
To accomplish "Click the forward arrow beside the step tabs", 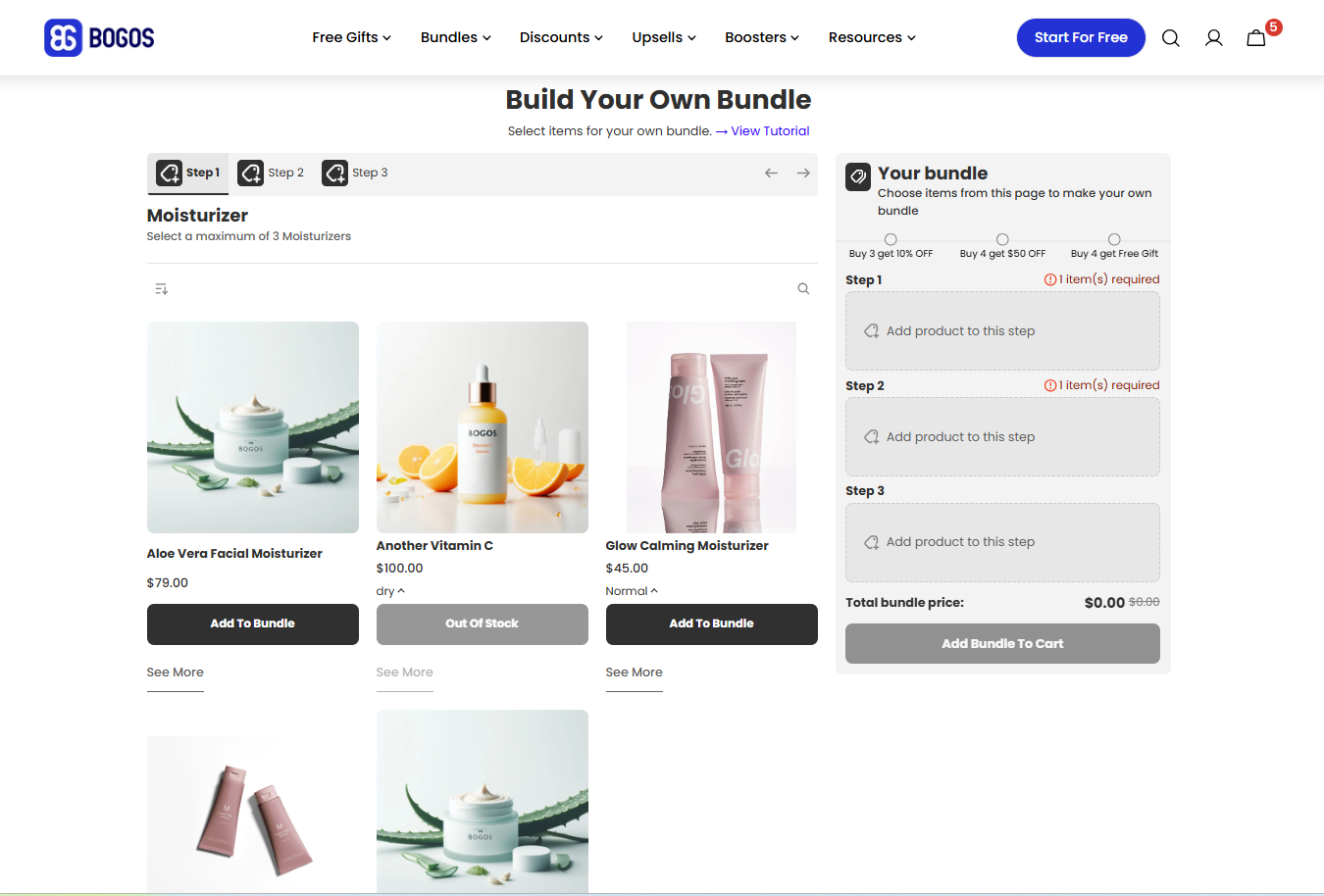I will (803, 173).
